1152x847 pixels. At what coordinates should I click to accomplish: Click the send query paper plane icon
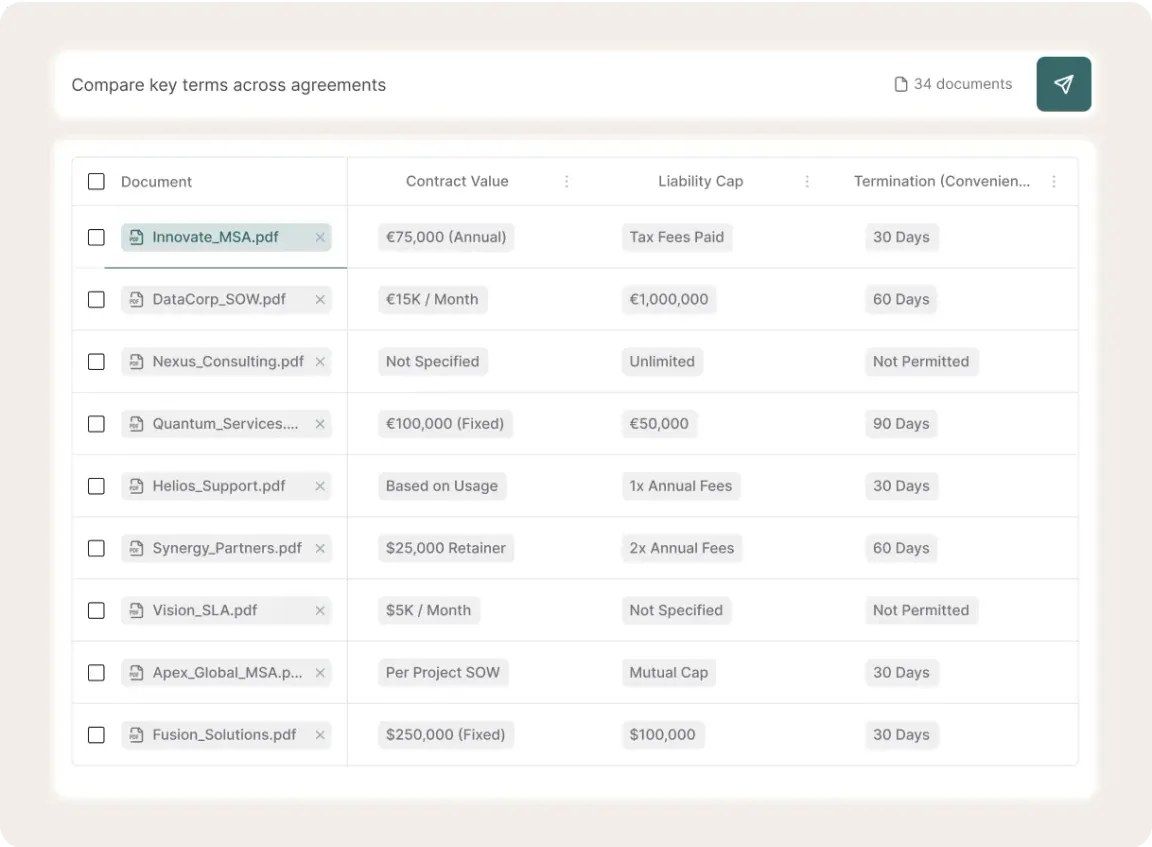[1063, 84]
